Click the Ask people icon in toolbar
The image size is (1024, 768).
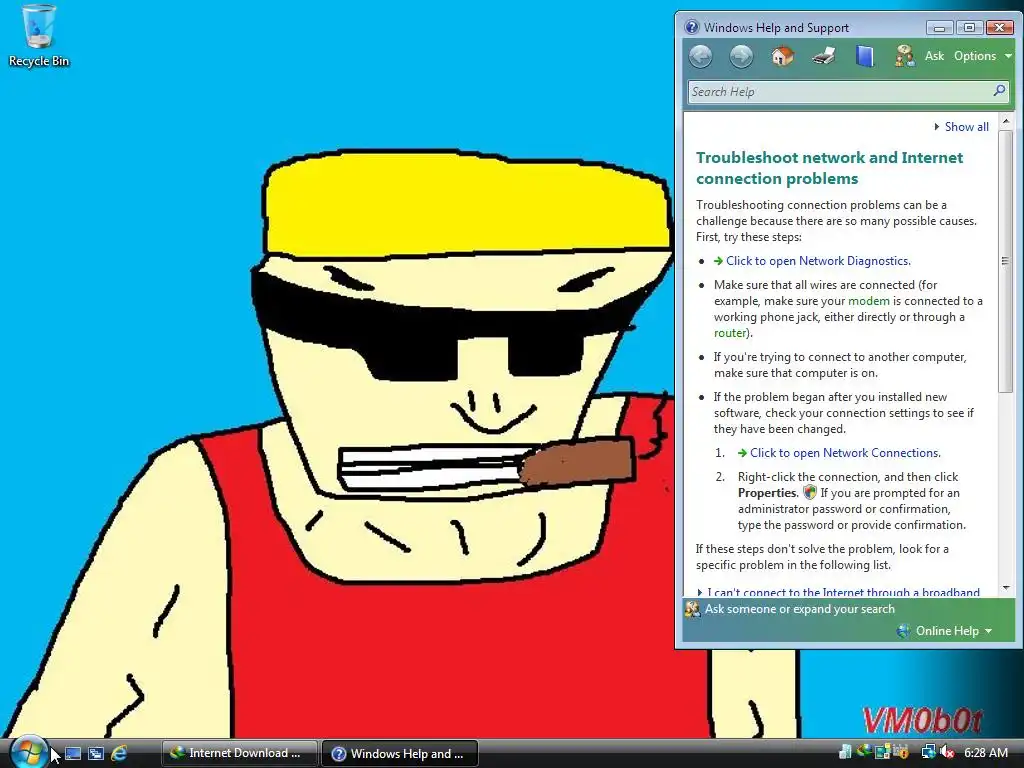coord(904,56)
